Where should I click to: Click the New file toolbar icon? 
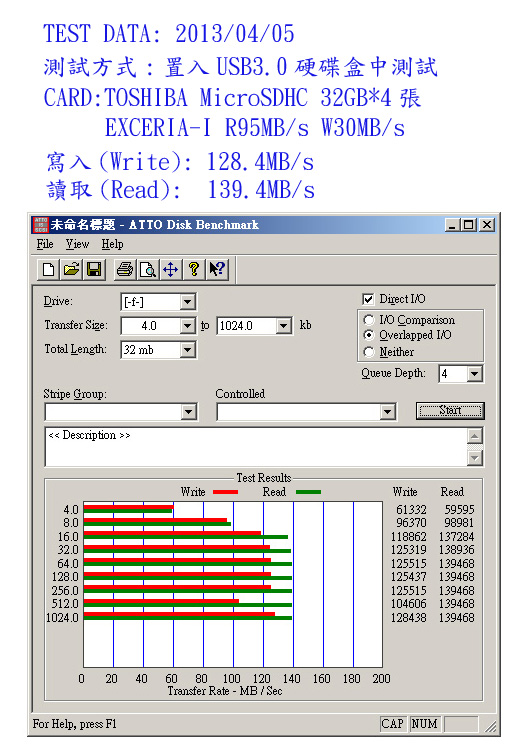pos(48,269)
